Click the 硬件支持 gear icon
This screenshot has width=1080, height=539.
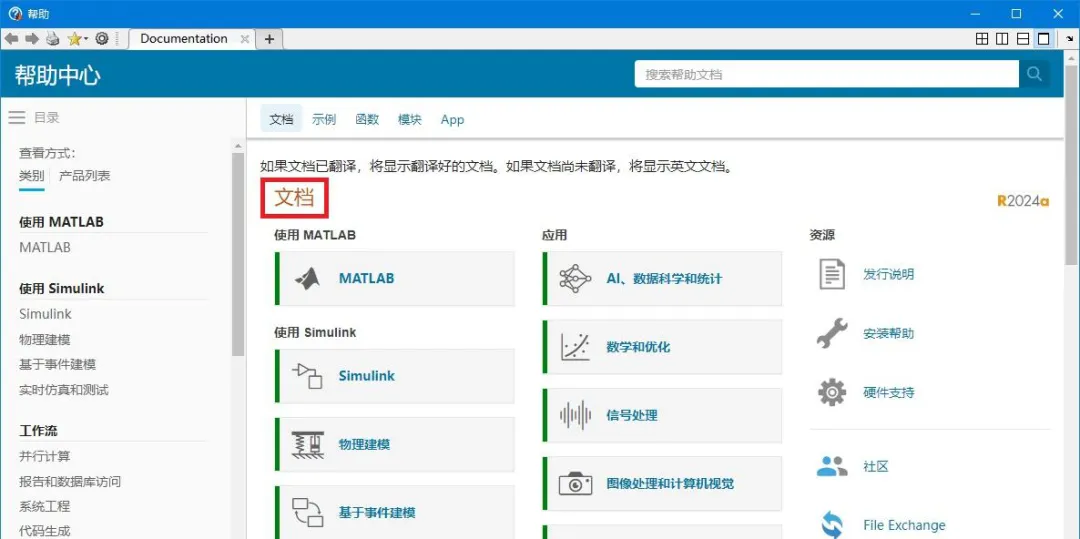pos(832,393)
